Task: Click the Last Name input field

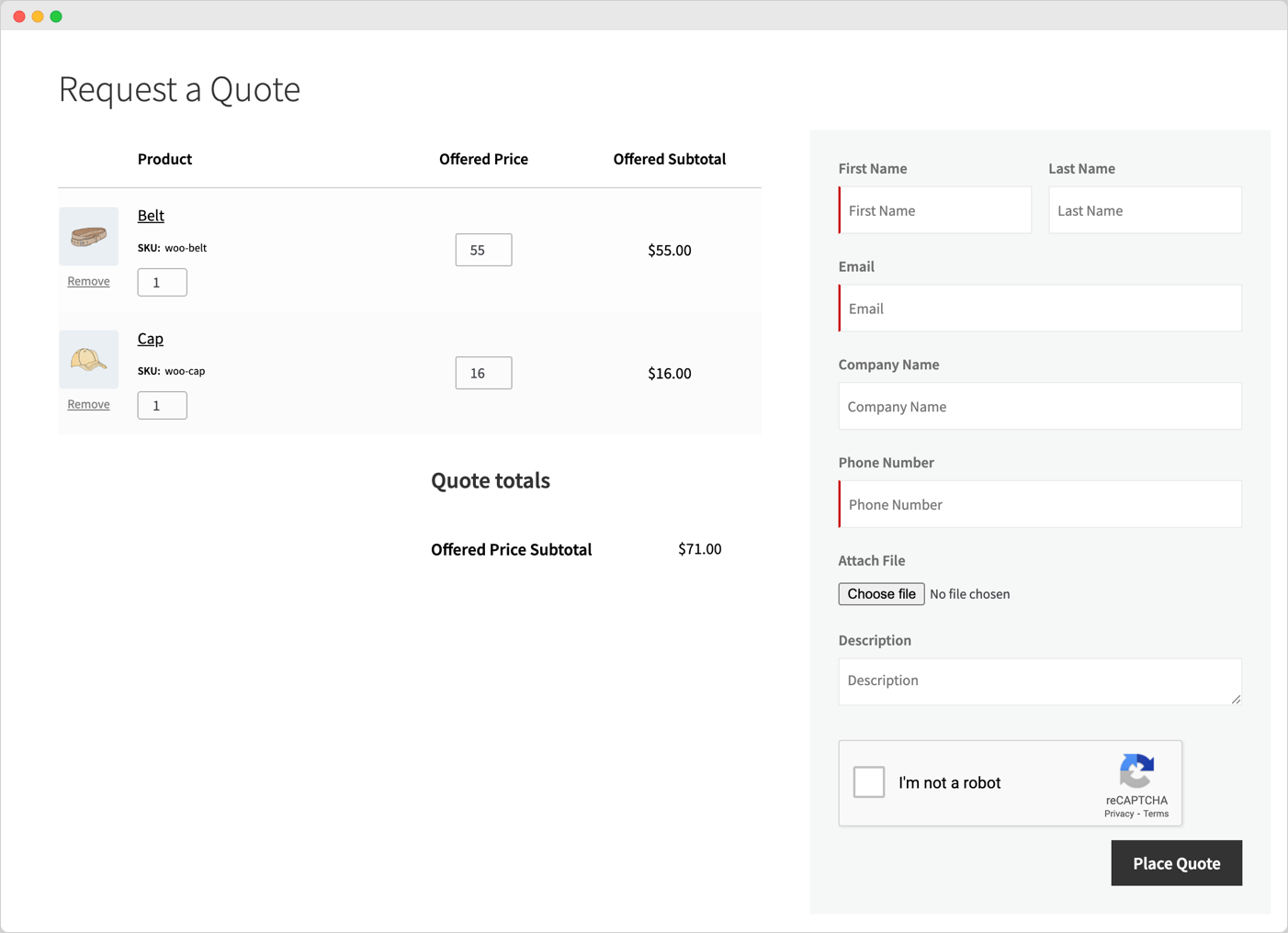Action: coord(1145,210)
